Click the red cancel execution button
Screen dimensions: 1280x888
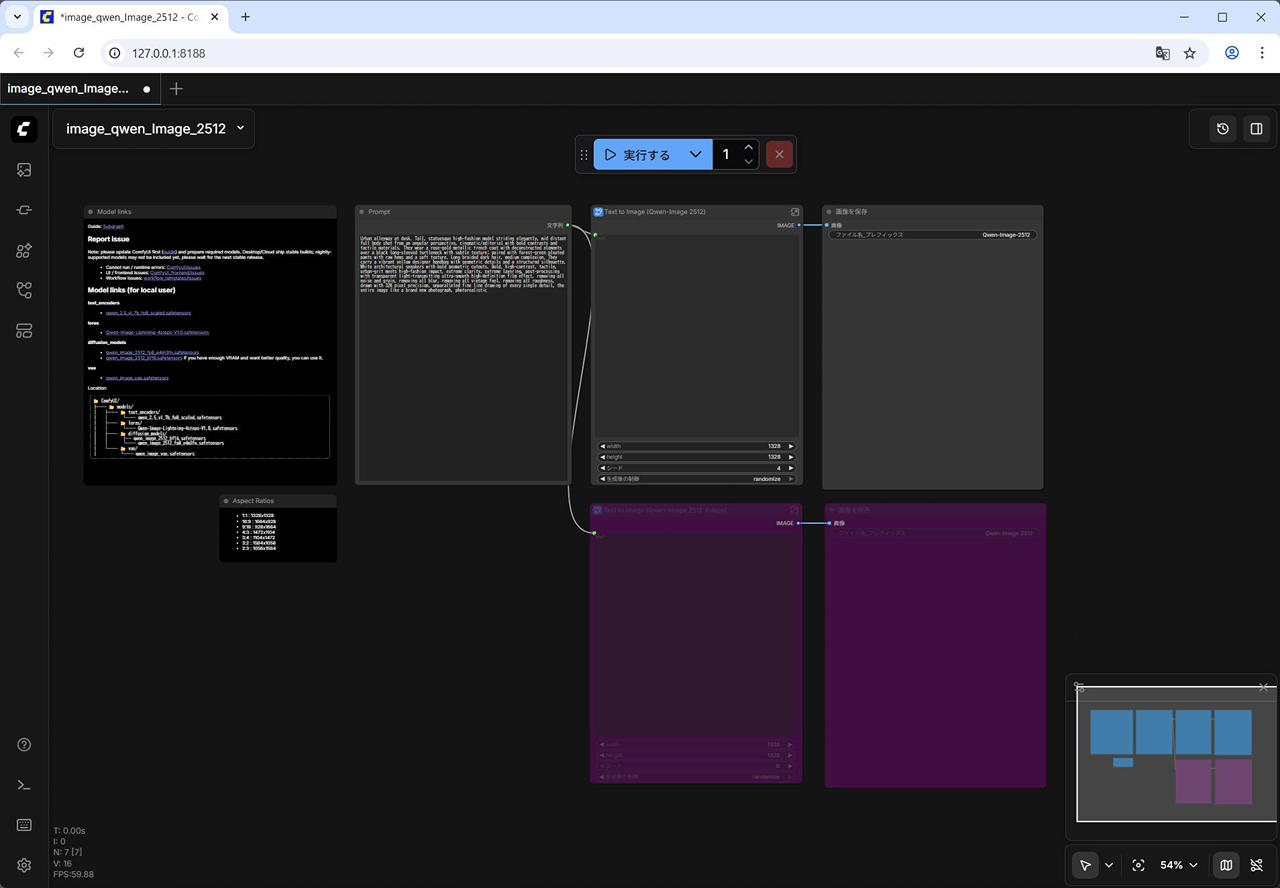pos(779,155)
